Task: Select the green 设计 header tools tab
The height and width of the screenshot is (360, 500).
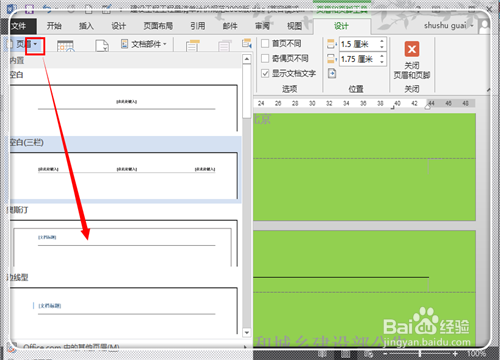Action: [x=341, y=26]
